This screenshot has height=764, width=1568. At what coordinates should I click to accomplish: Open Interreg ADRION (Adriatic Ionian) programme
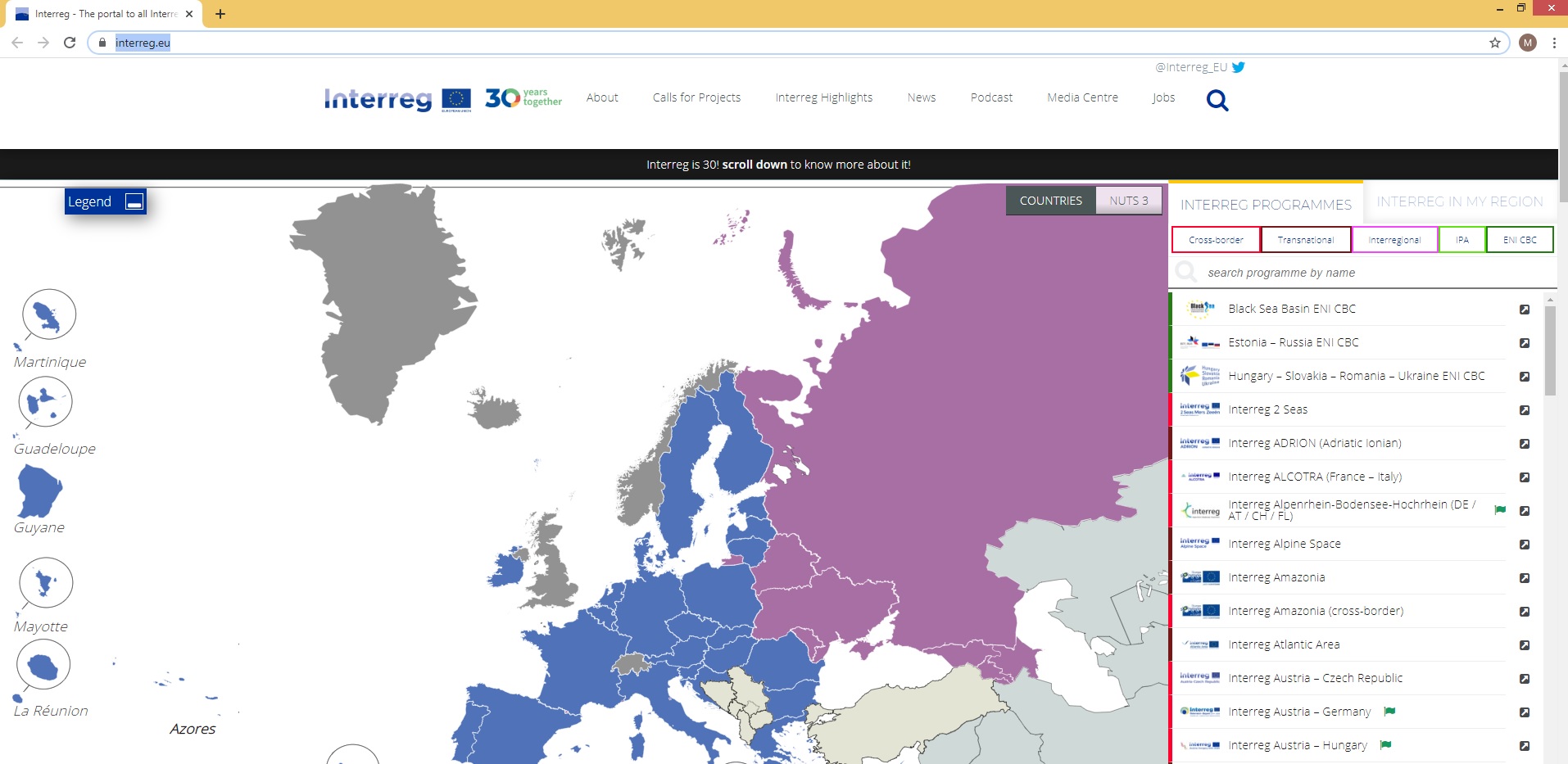(x=1315, y=443)
